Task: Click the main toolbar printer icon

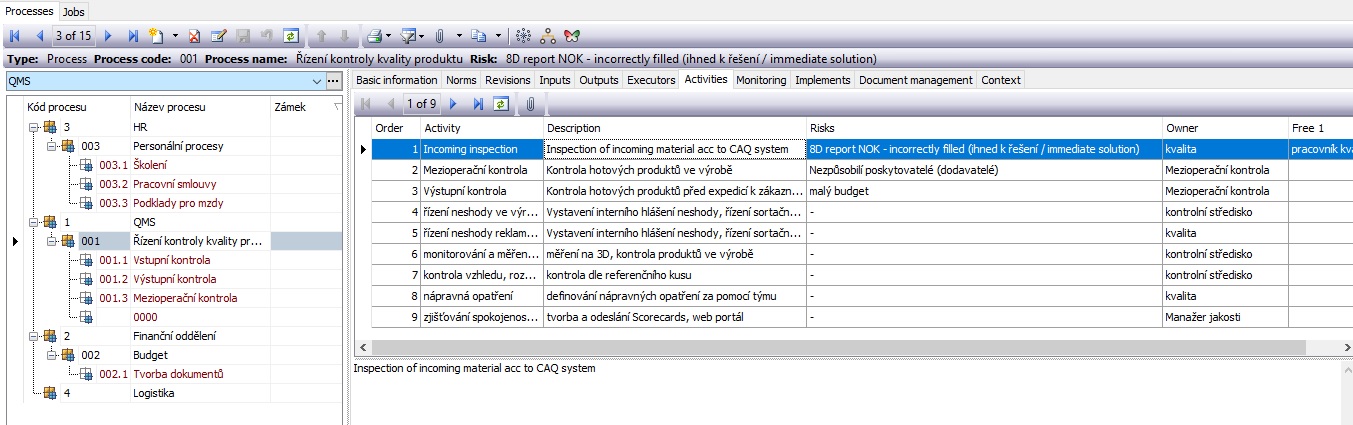Action: tap(373, 36)
